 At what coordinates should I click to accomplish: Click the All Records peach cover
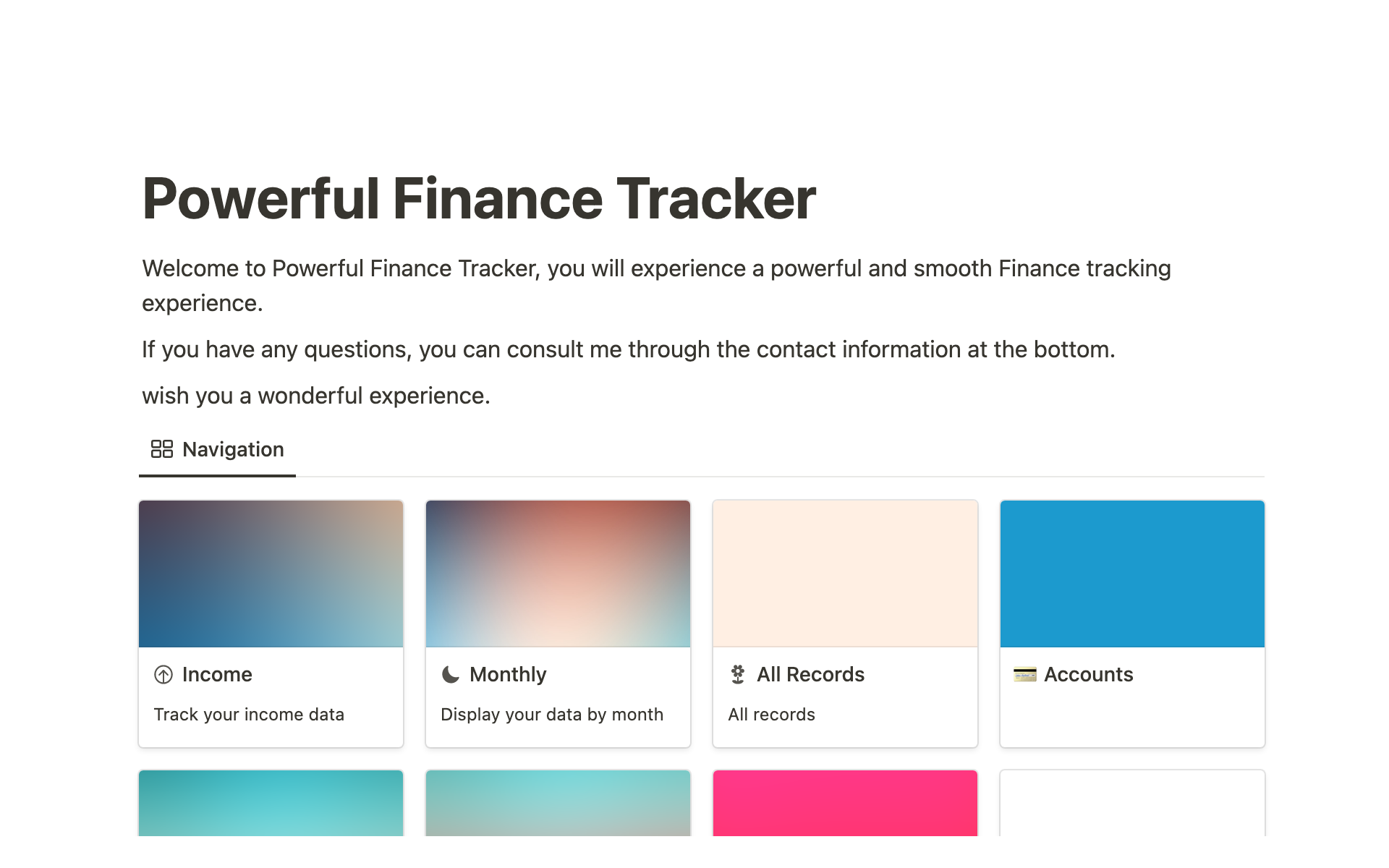pos(845,574)
